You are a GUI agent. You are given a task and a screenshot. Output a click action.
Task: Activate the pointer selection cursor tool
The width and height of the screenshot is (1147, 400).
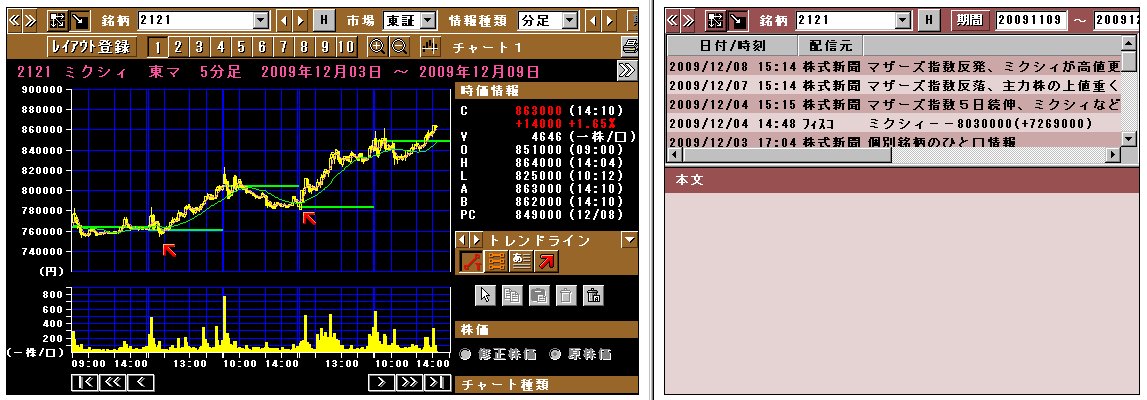click(x=486, y=295)
